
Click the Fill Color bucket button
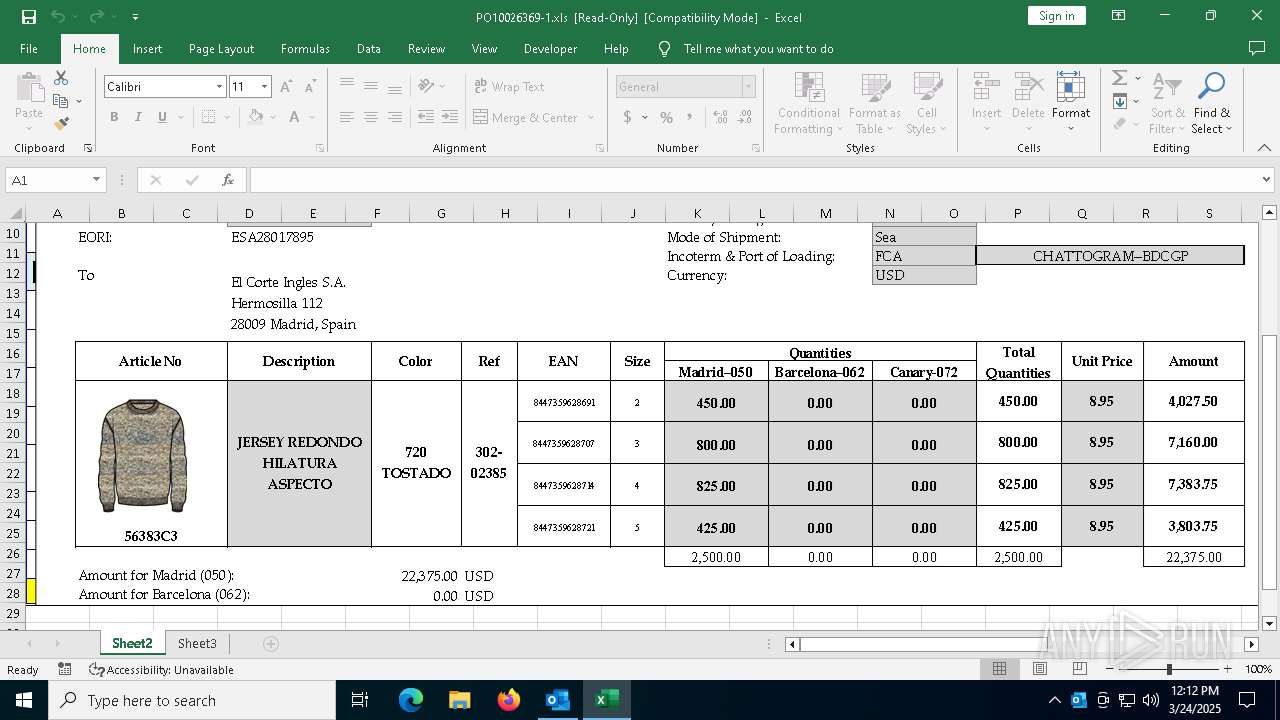(x=255, y=117)
